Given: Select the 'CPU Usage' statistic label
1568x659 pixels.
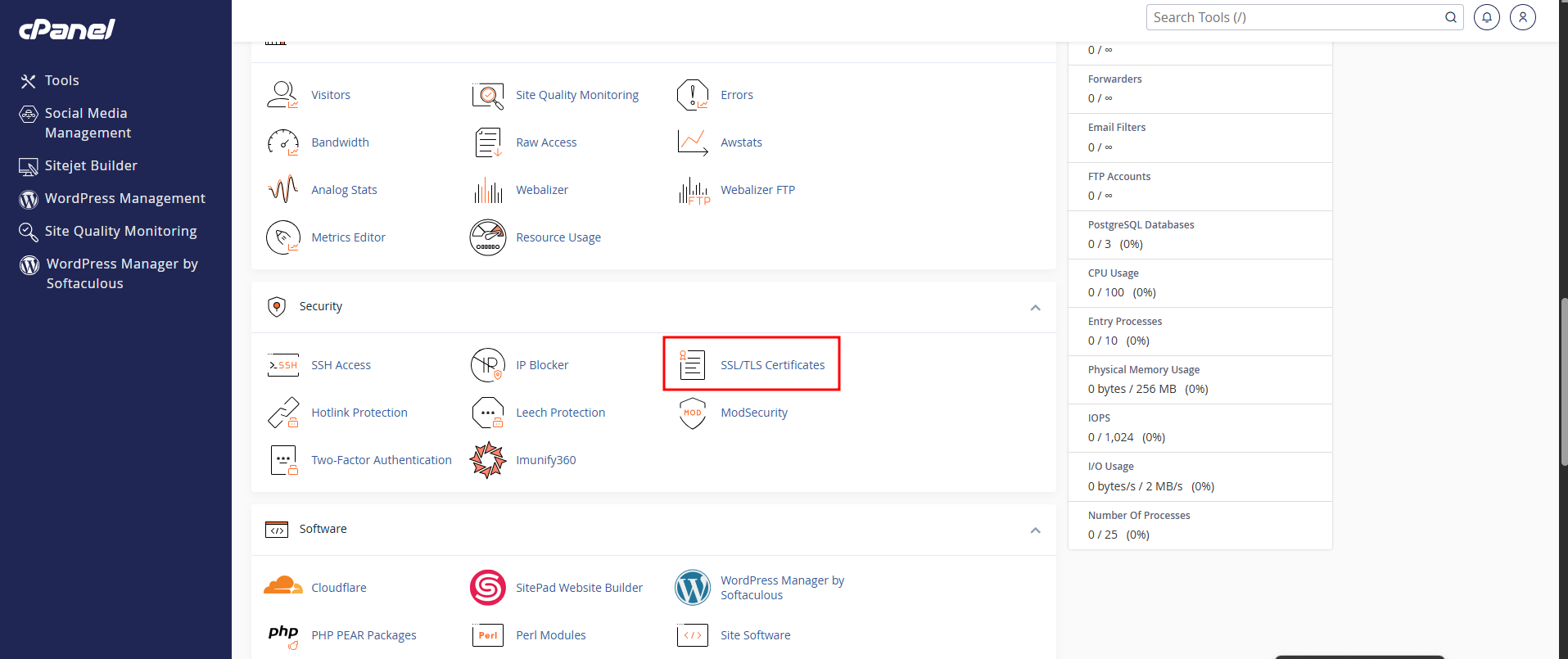Looking at the screenshot, I should pyautogui.click(x=1114, y=273).
